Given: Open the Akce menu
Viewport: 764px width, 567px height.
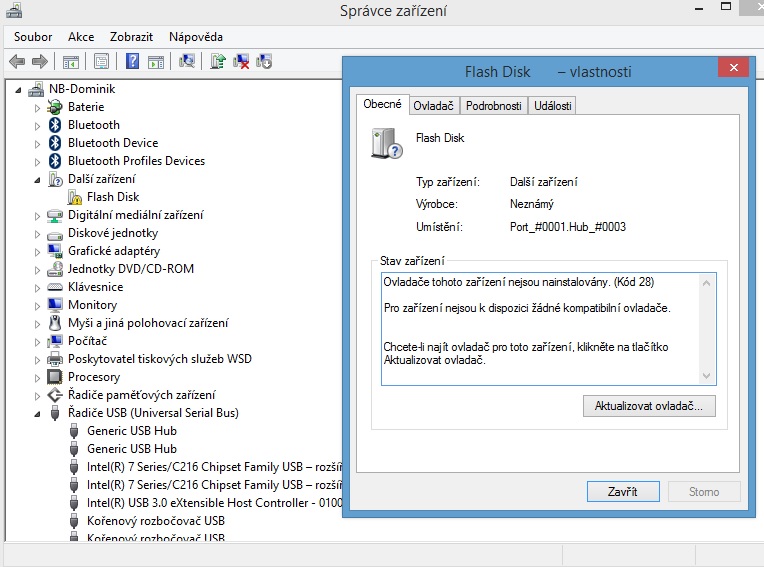Looking at the screenshot, I should pos(81,37).
